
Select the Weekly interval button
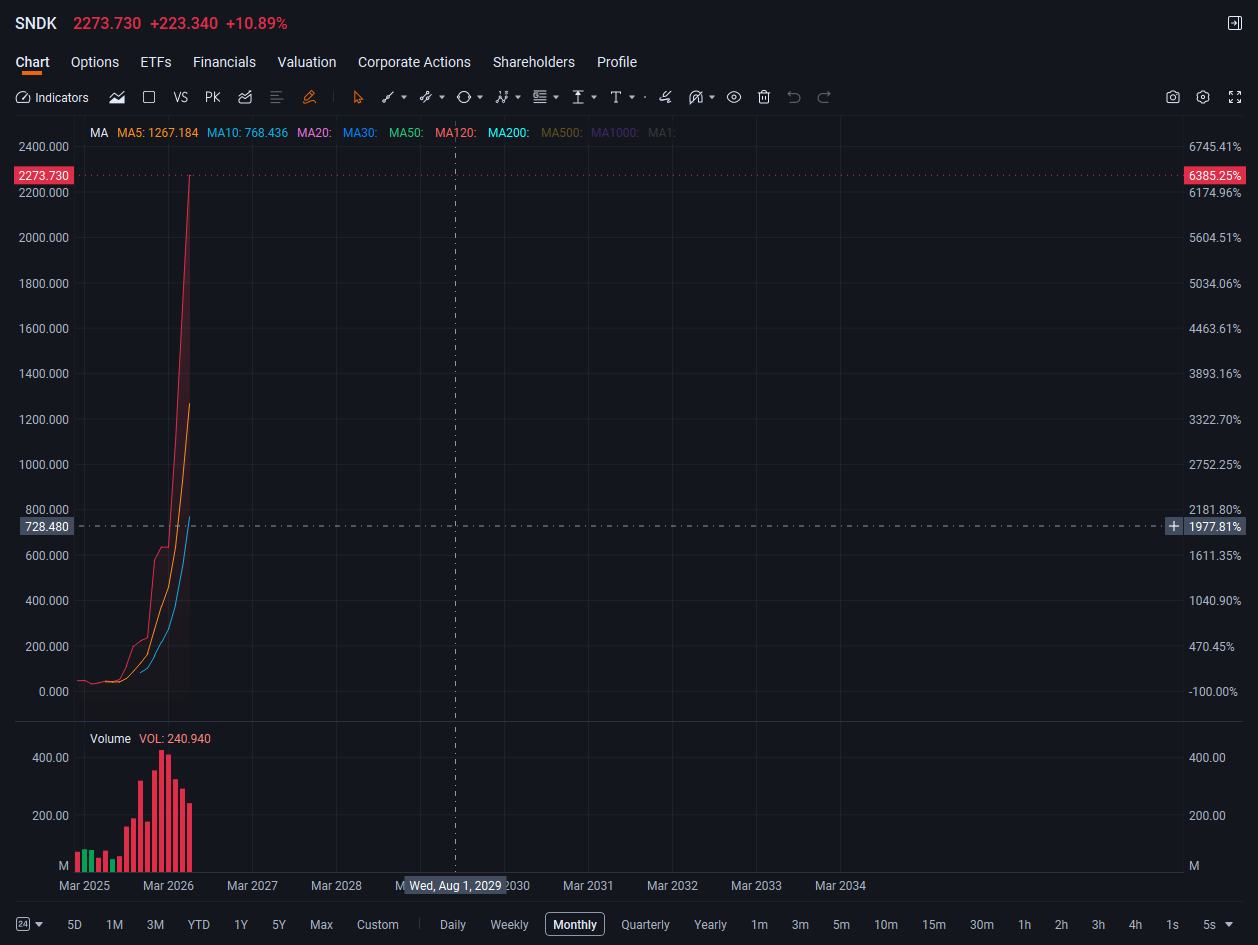(x=509, y=925)
